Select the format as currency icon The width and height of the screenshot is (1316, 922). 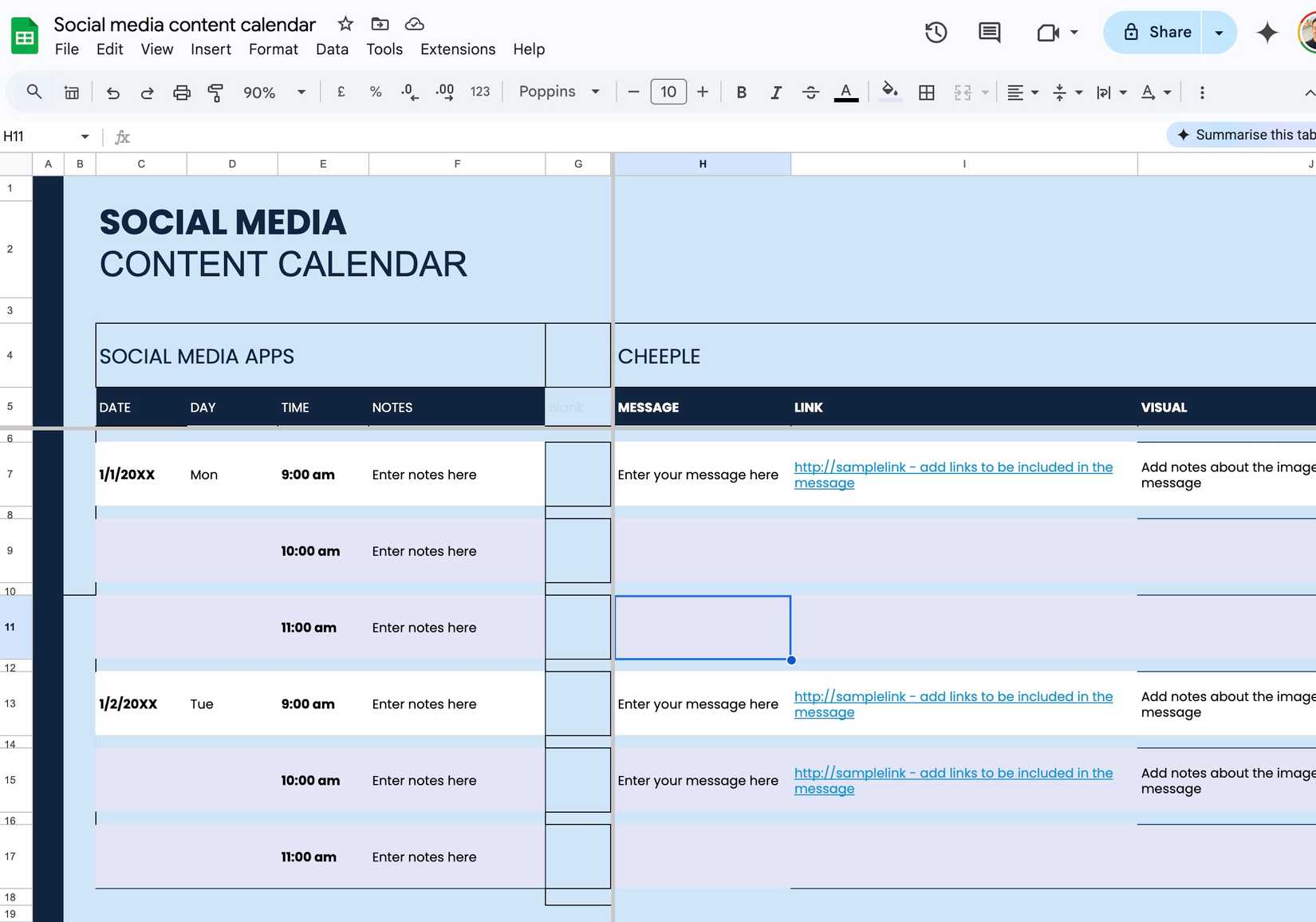pos(341,92)
